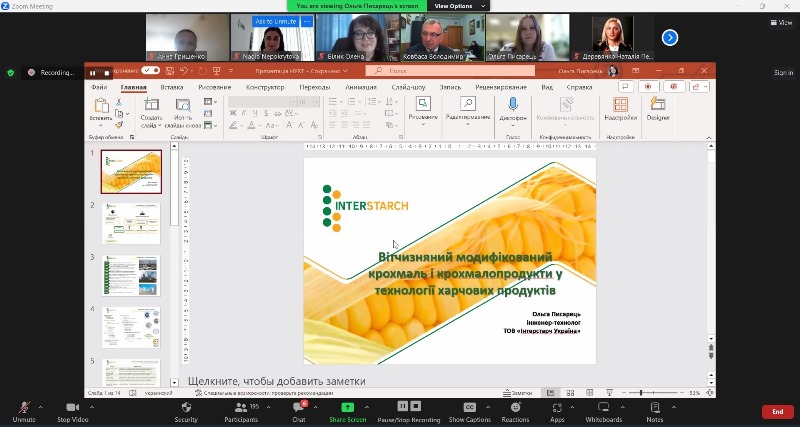Switch to the Анимация ribbon tab
Viewport: 800px width, 427px height.
(x=361, y=87)
